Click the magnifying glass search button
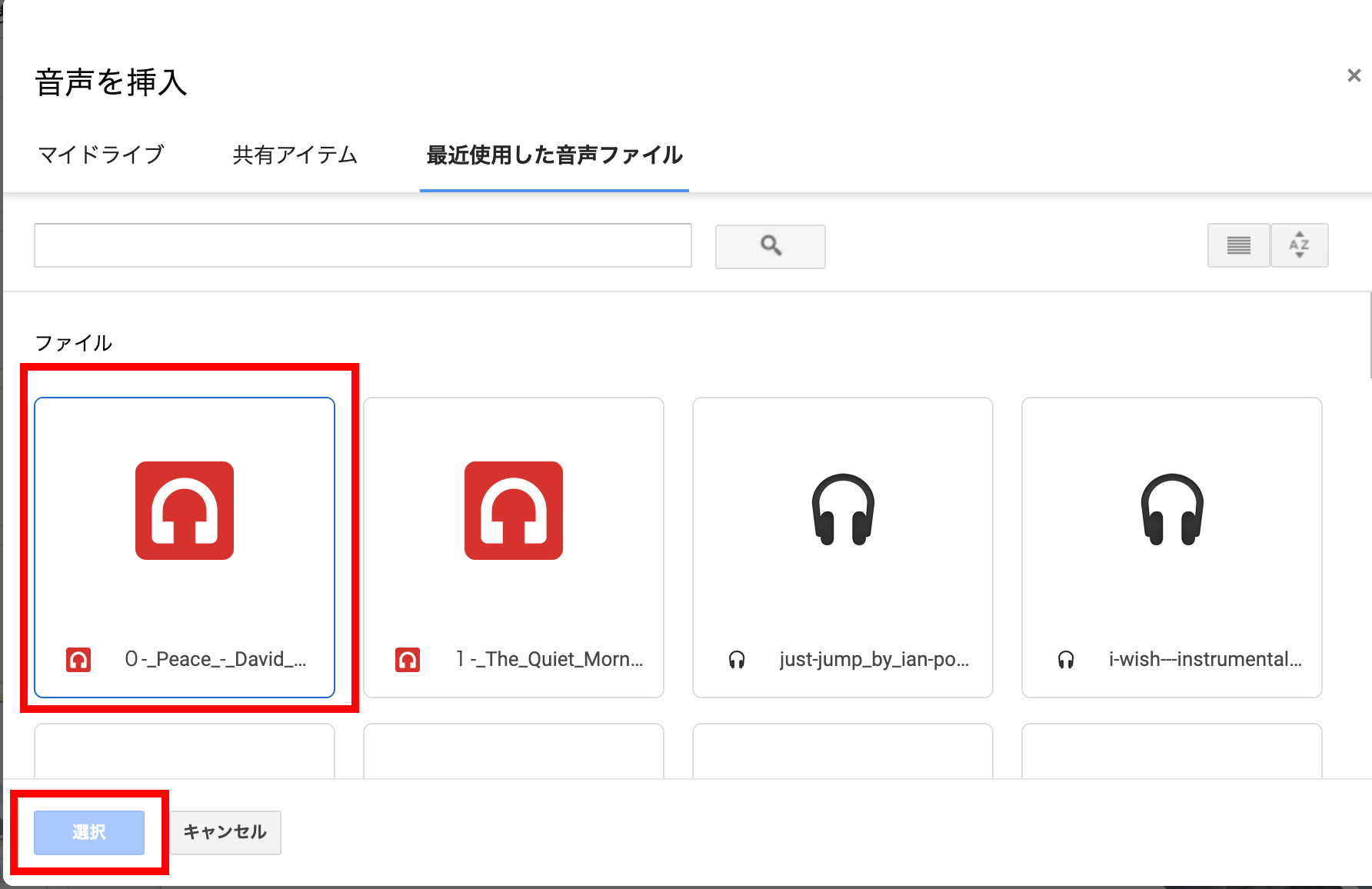The height and width of the screenshot is (889, 1372). (771, 246)
